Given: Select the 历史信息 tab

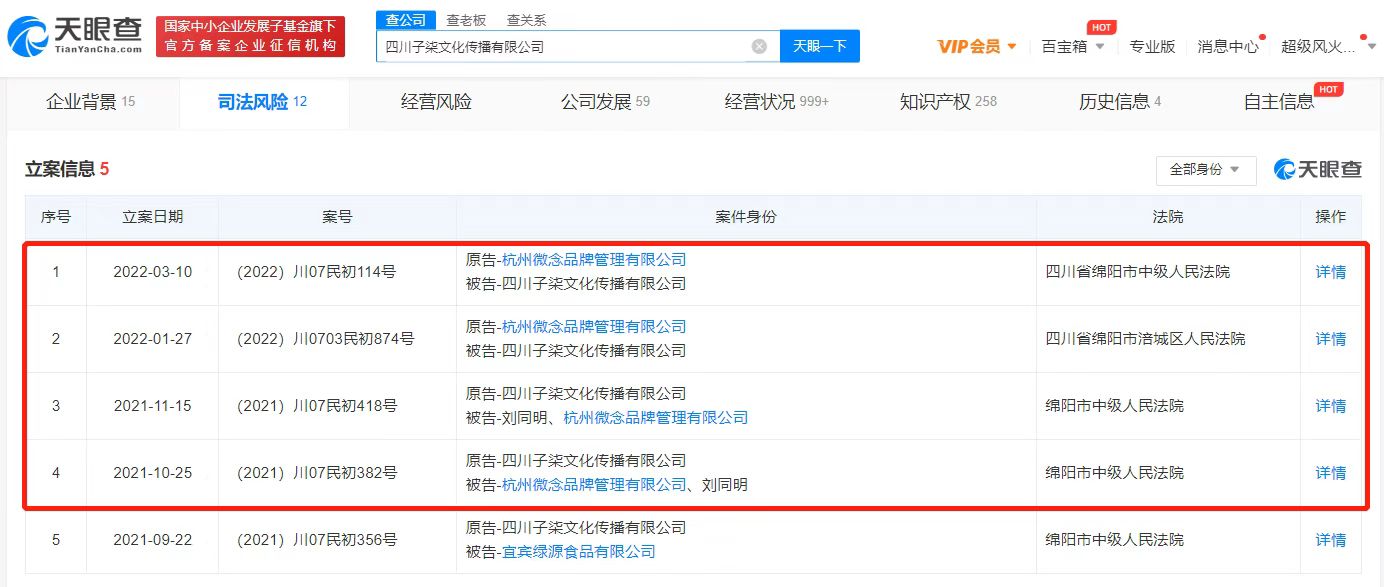Looking at the screenshot, I should click(1120, 102).
